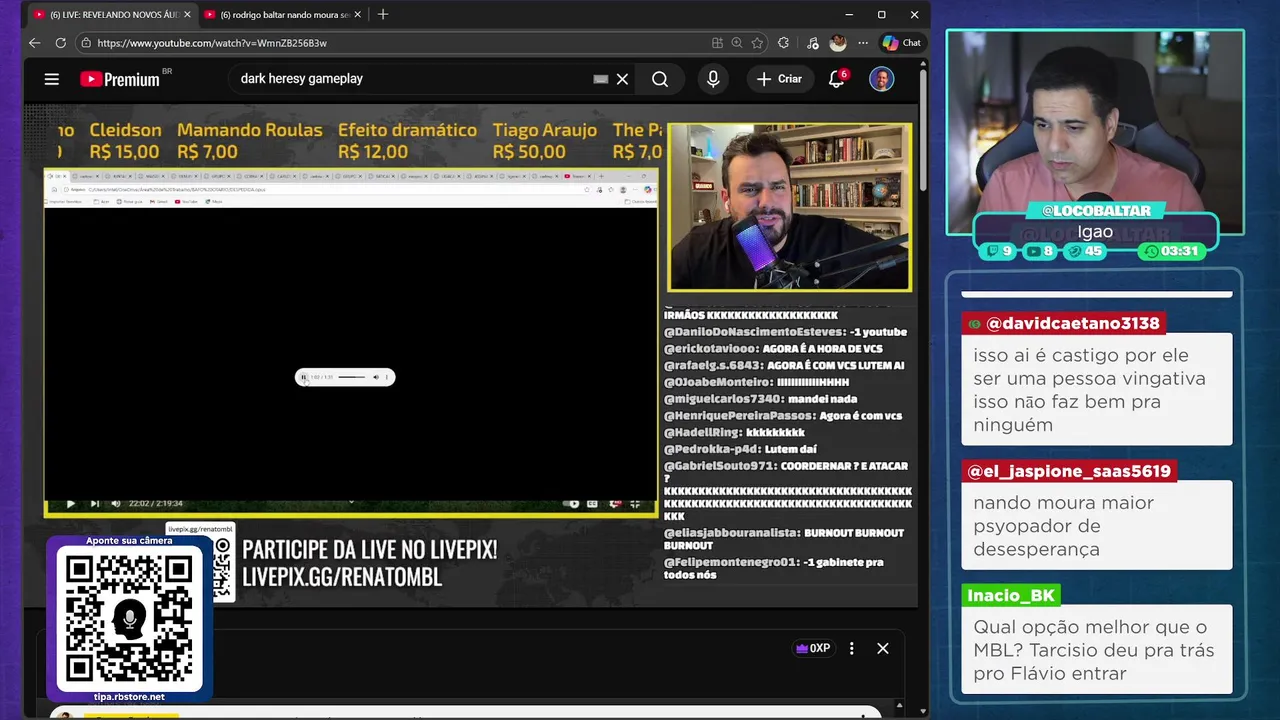Click the '22:02 / 2:19:34' time display

coord(155,504)
